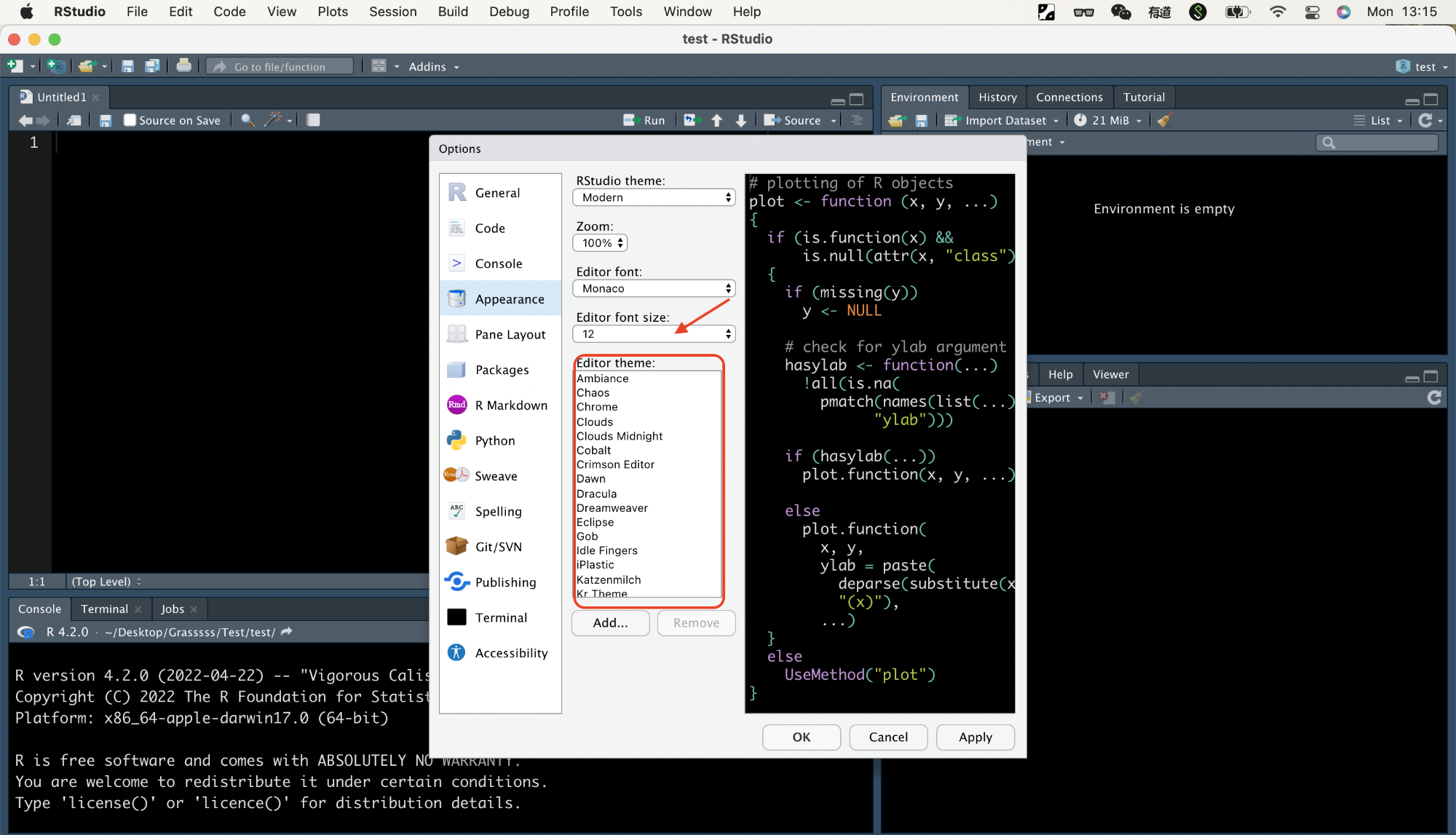The image size is (1456, 835).
Task: Click the Environment pane search field
Action: coord(1377,143)
